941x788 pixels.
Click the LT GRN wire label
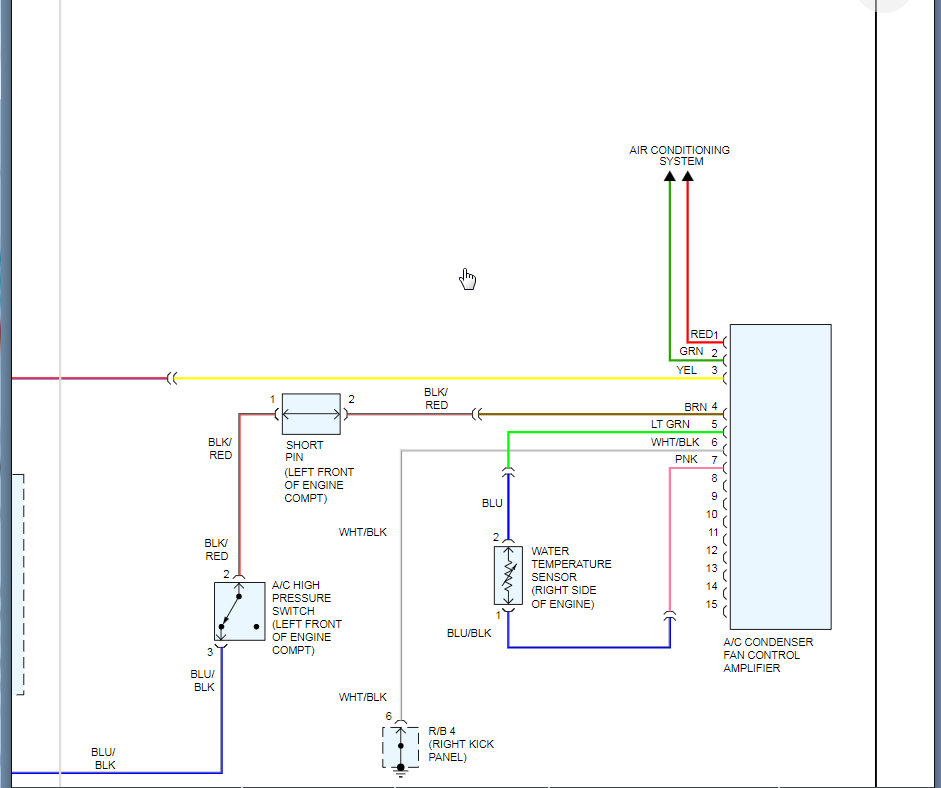(670, 424)
